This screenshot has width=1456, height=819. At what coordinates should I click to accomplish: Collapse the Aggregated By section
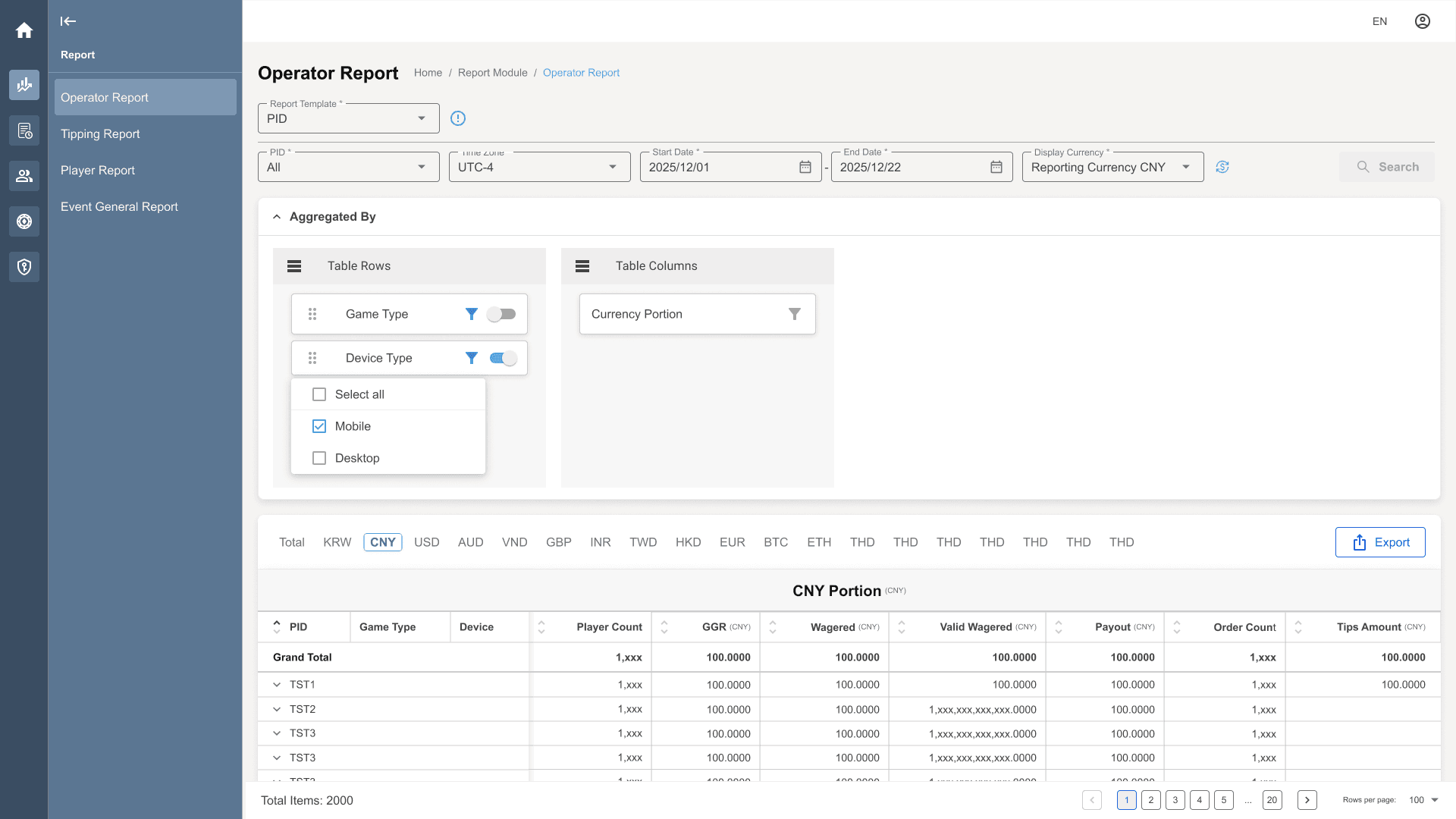(x=277, y=217)
